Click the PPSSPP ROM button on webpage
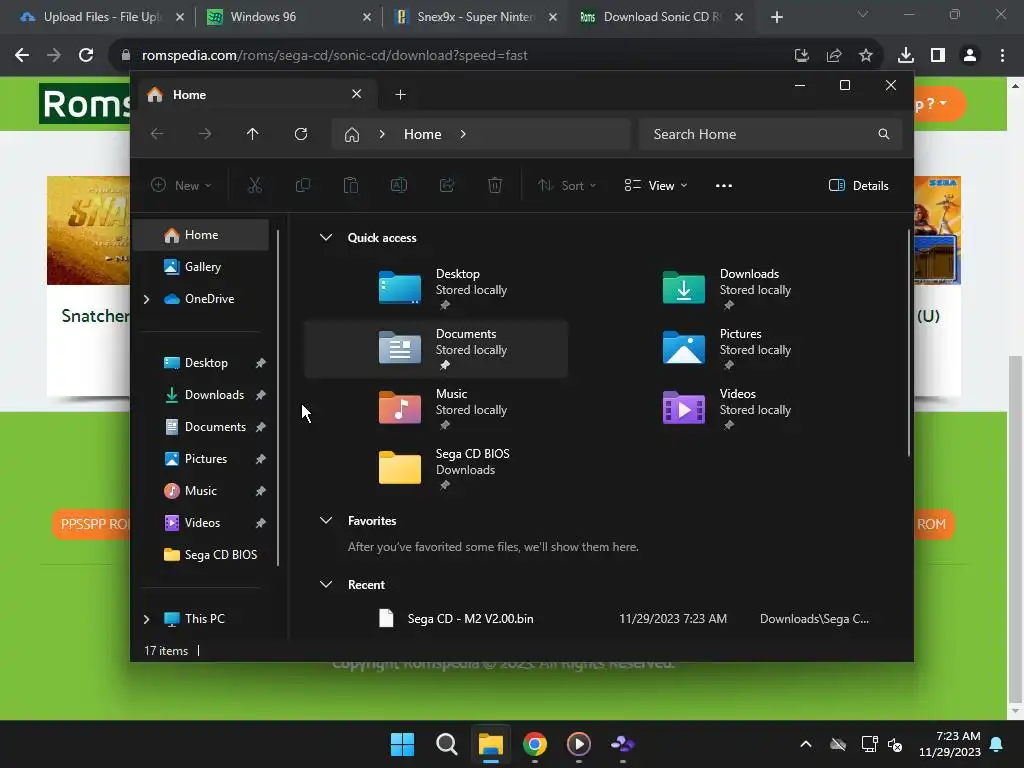The width and height of the screenshot is (1024, 768). click(x=91, y=524)
